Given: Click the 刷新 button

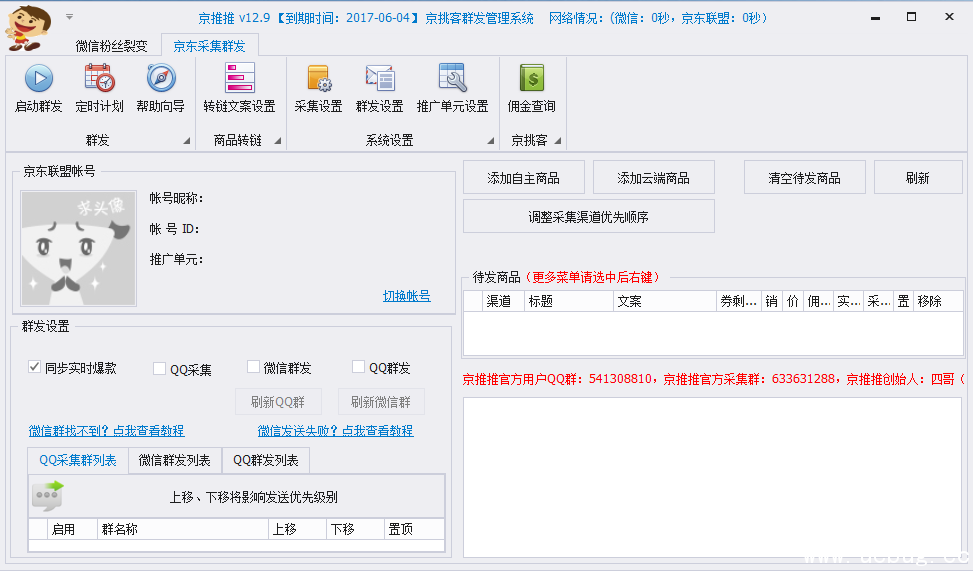Looking at the screenshot, I should (918, 178).
